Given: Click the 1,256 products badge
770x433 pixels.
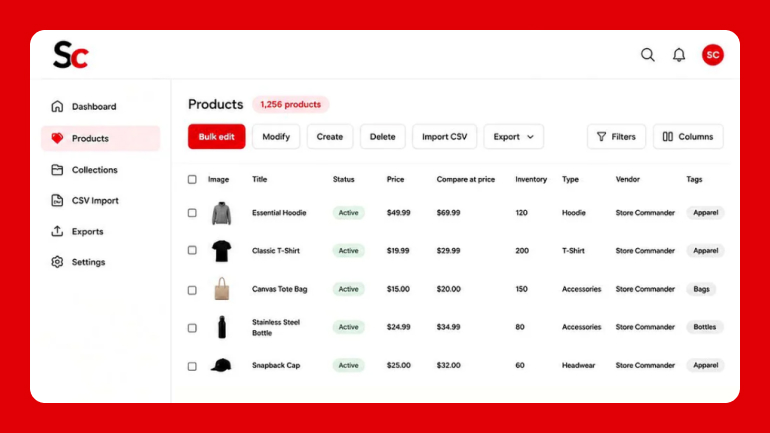Looking at the screenshot, I should 290,104.
